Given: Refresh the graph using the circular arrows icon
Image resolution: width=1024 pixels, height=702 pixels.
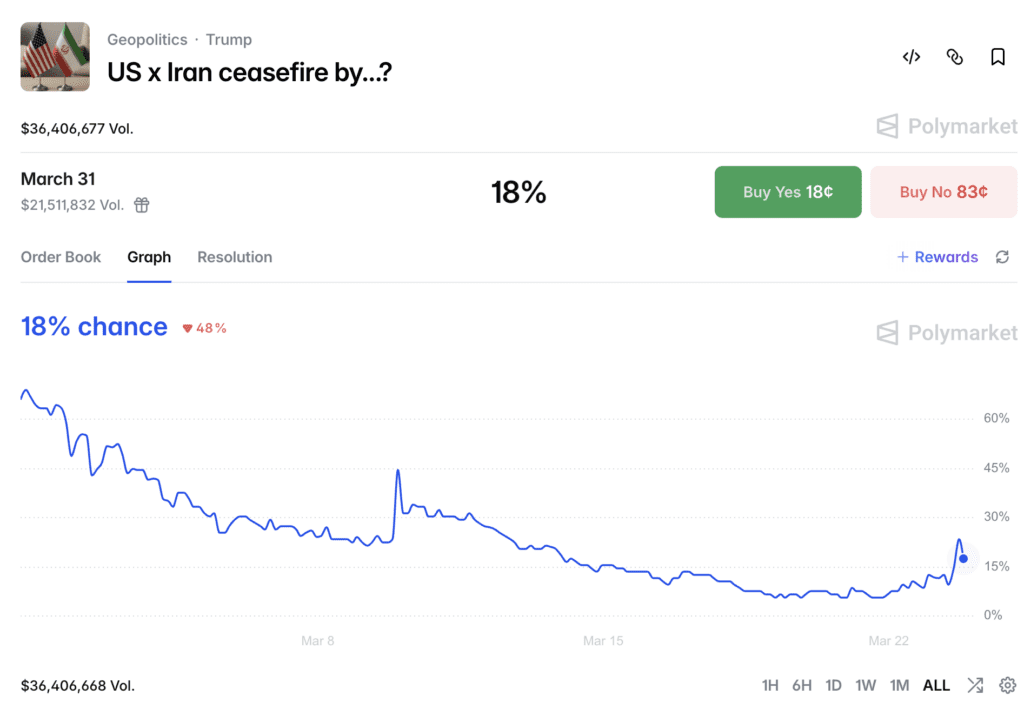Looking at the screenshot, I should [1002, 257].
